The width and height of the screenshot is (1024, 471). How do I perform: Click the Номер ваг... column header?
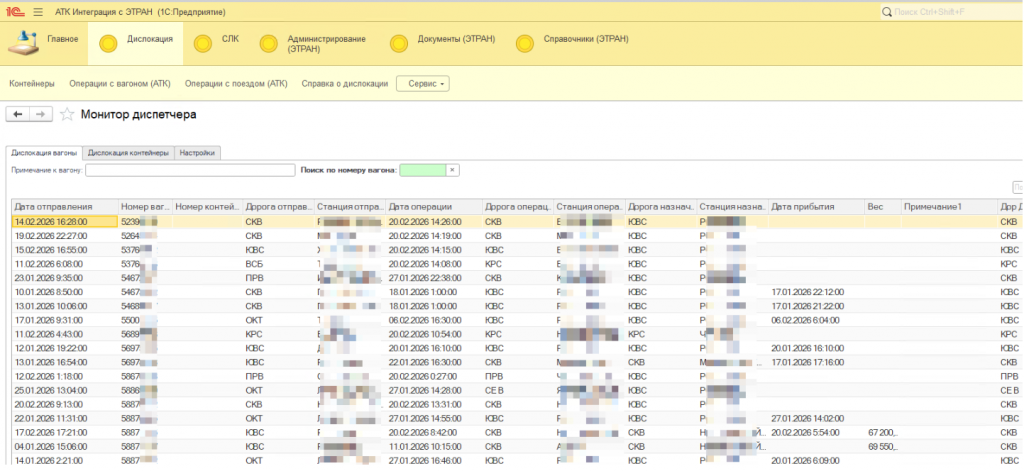tap(146, 206)
